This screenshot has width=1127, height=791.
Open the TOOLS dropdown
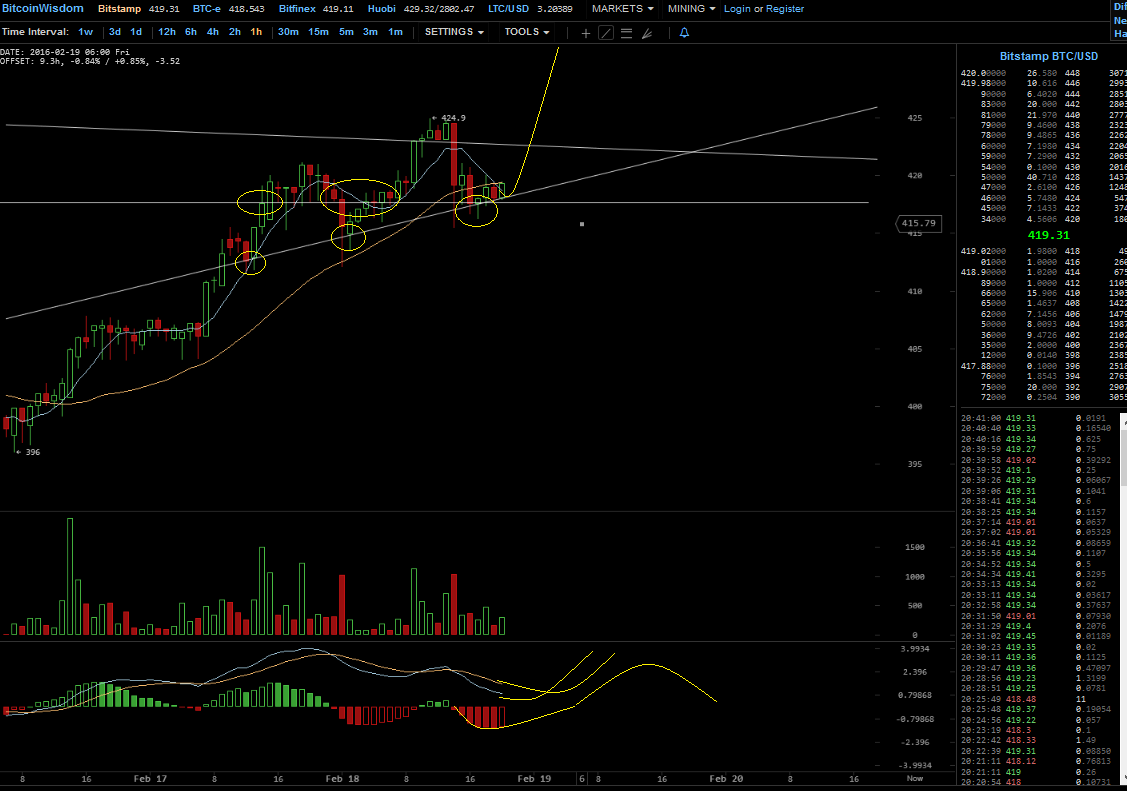point(527,32)
